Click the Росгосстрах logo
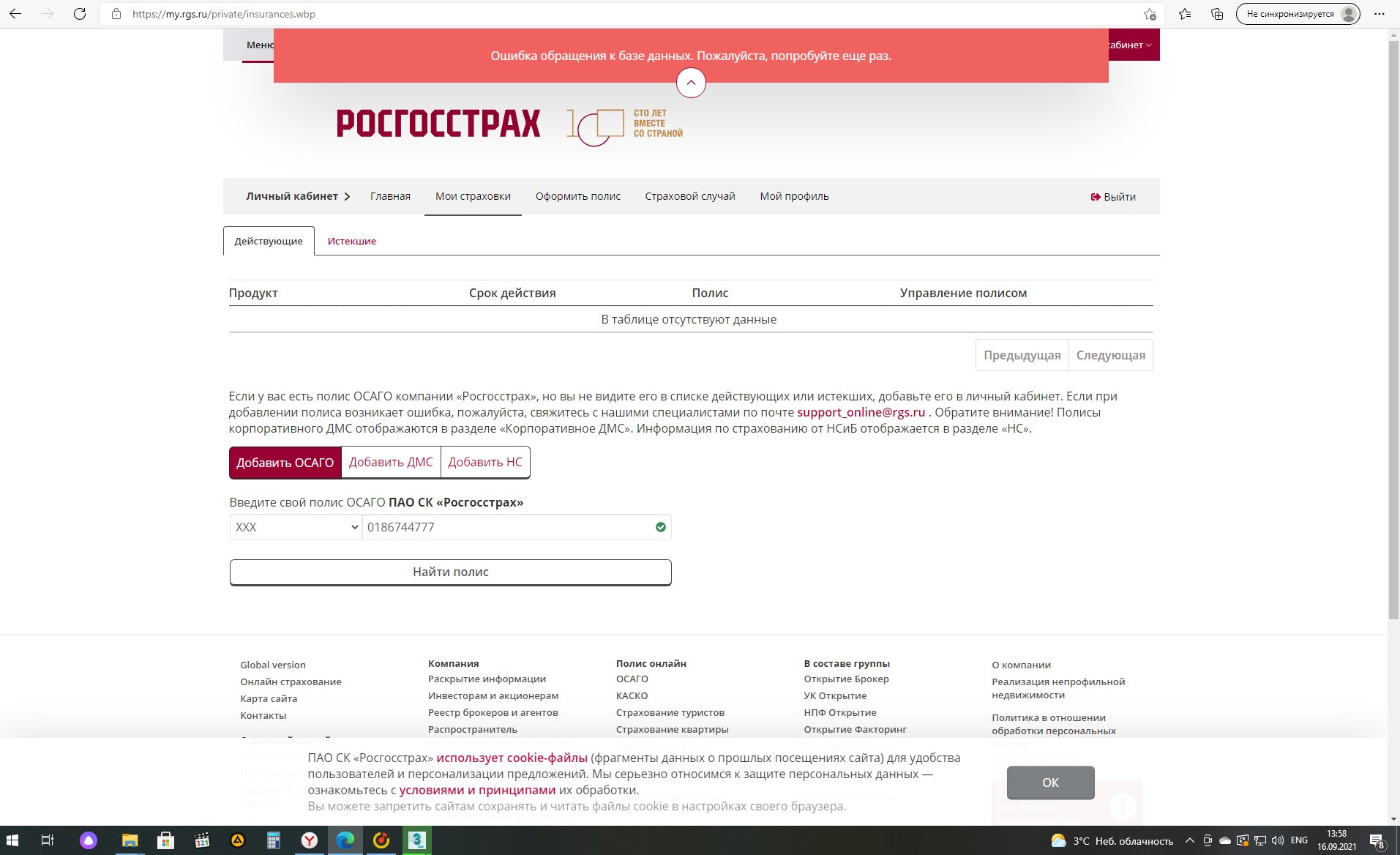The width and height of the screenshot is (1400, 855). coord(438,124)
